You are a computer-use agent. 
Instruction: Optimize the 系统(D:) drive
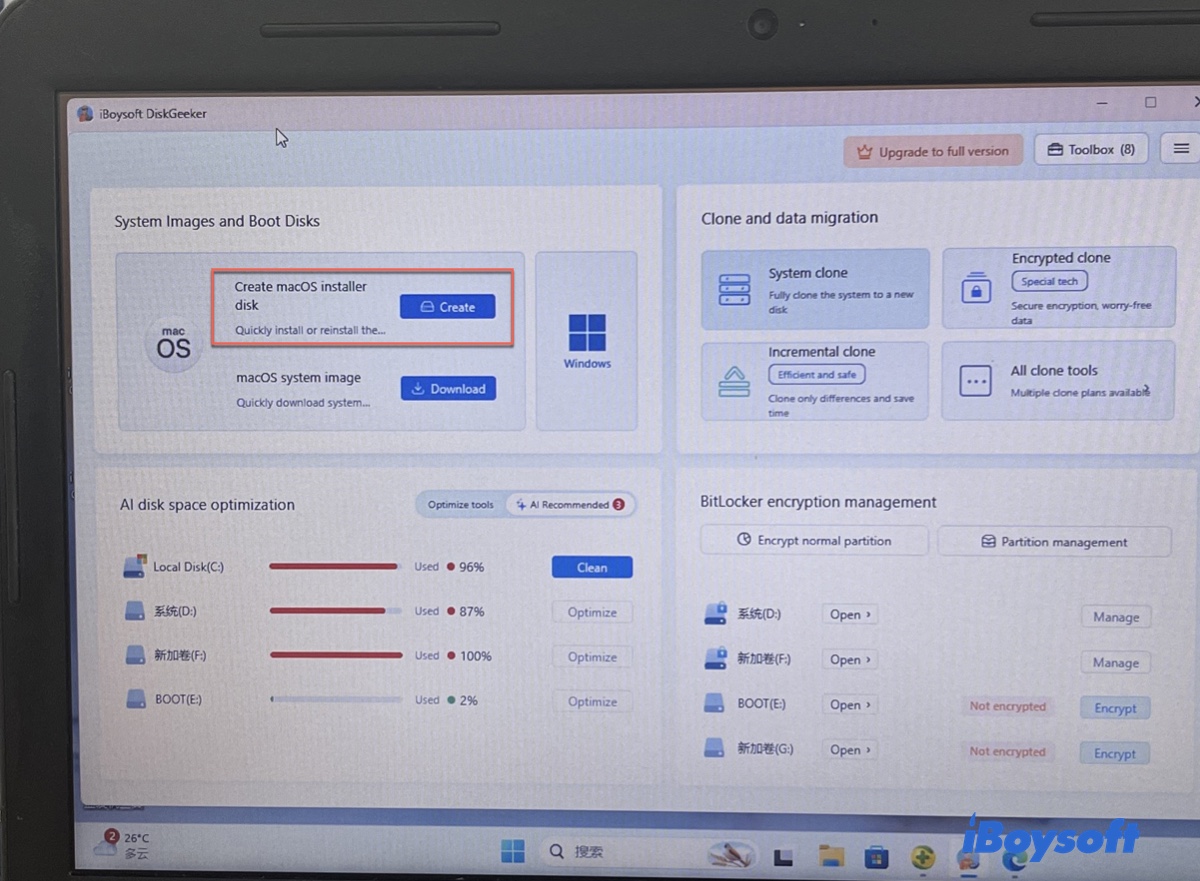(x=592, y=612)
